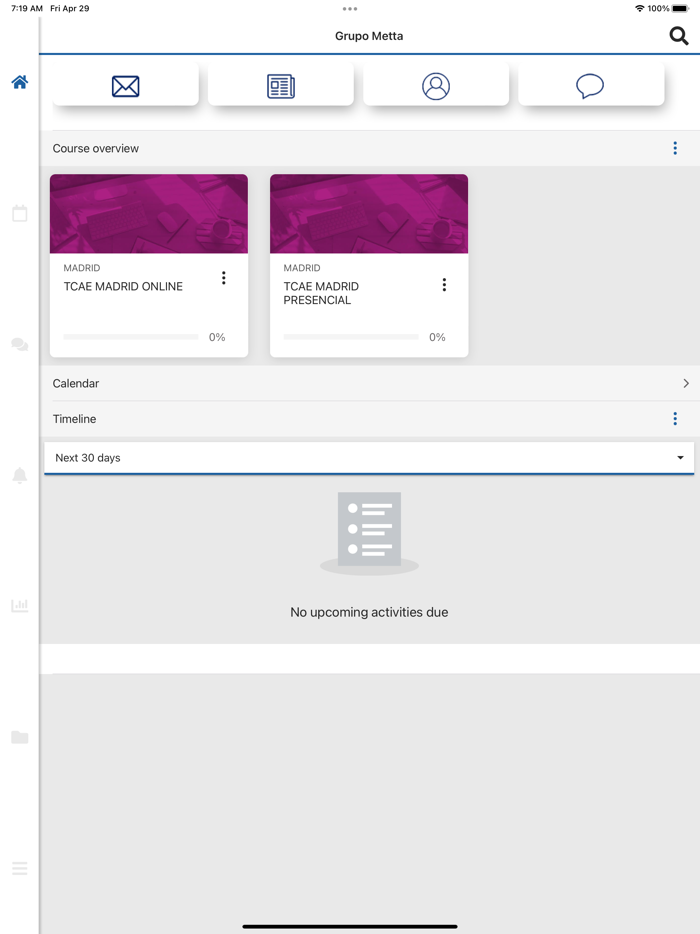The width and height of the screenshot is (700, 934).
Task: Open the search magnifier icon
Action: point(679,36)
